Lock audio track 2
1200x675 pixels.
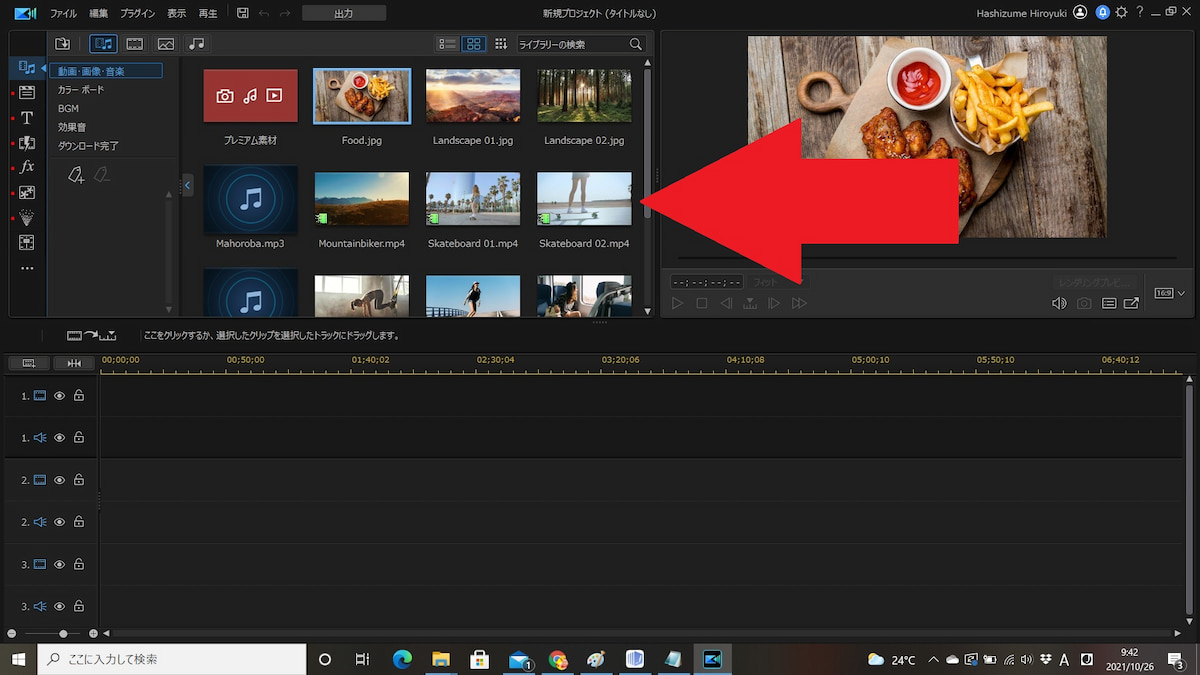click(79, 522)
